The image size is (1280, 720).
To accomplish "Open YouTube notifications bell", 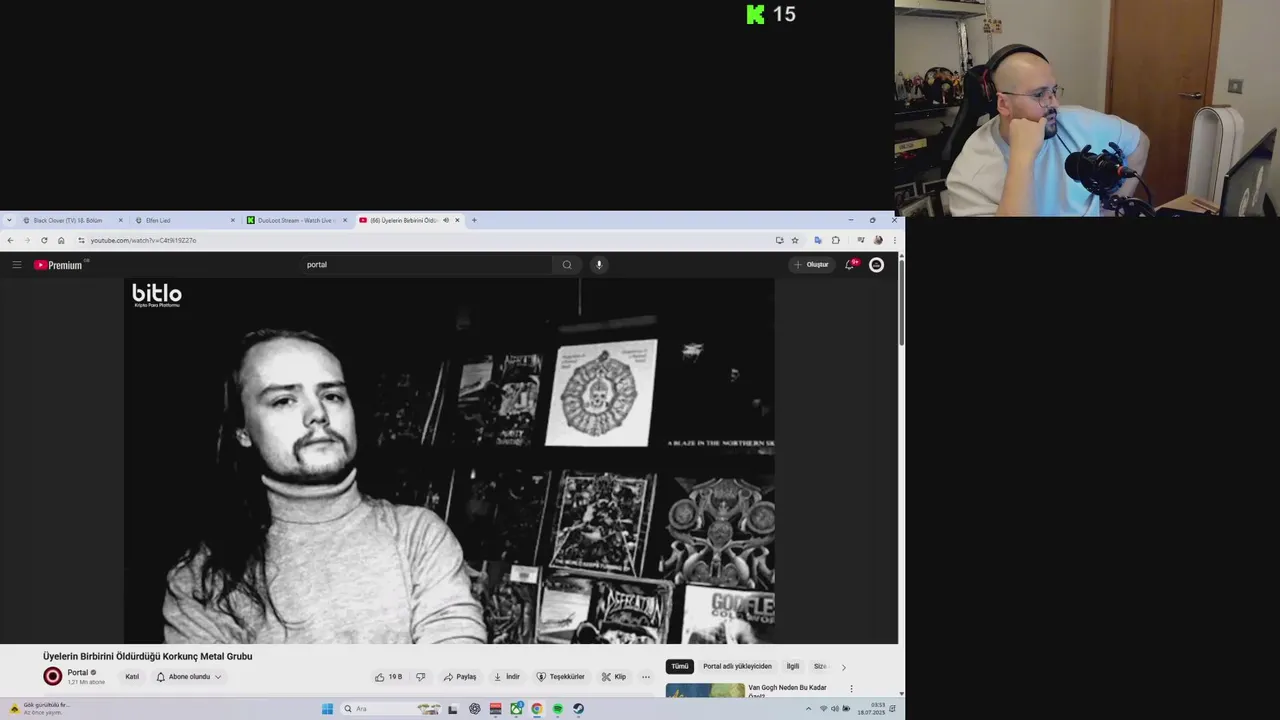I will (x=850, y=265).
